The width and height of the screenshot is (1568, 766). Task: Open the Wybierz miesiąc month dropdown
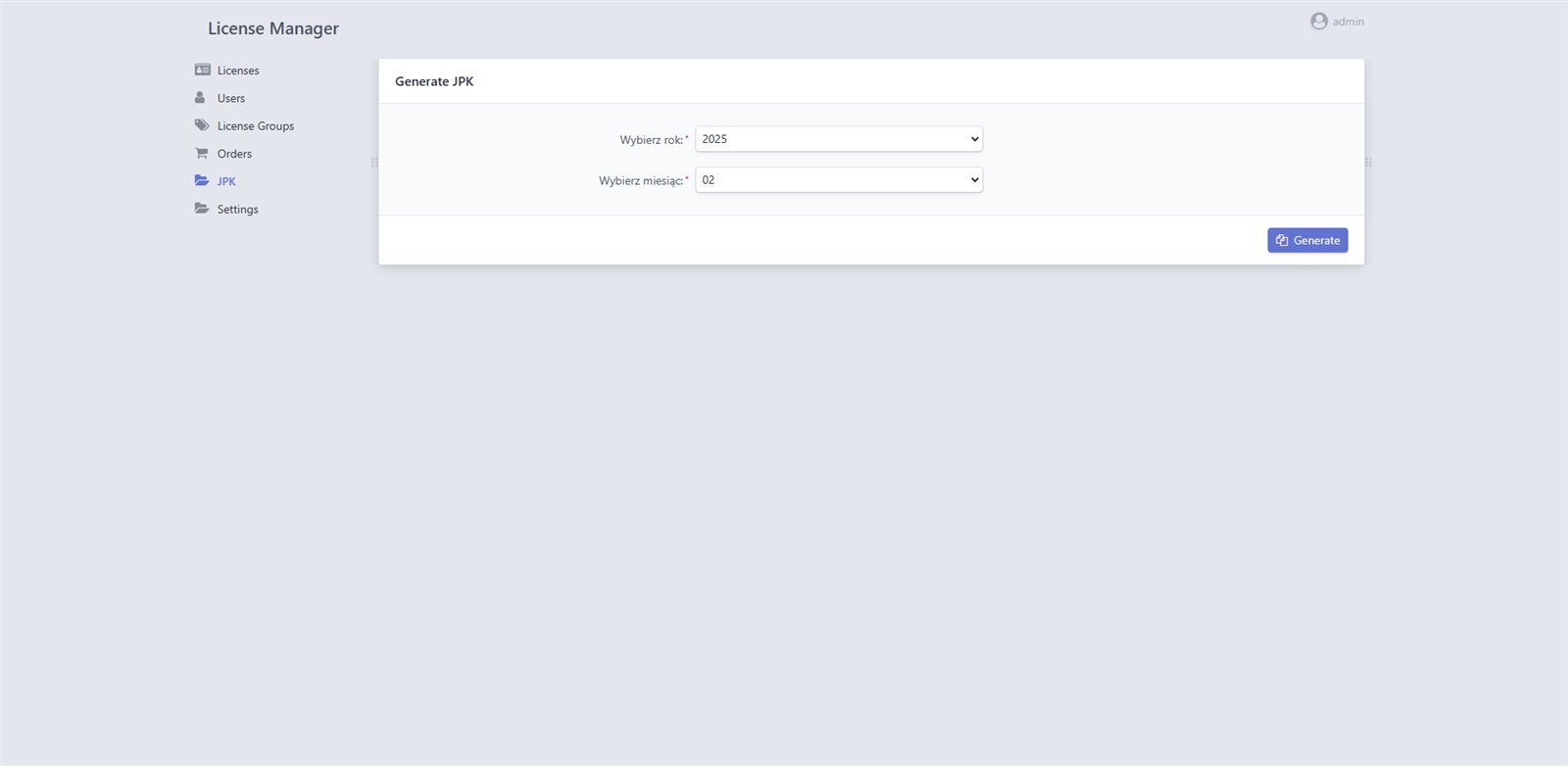(x=839, y=180)
